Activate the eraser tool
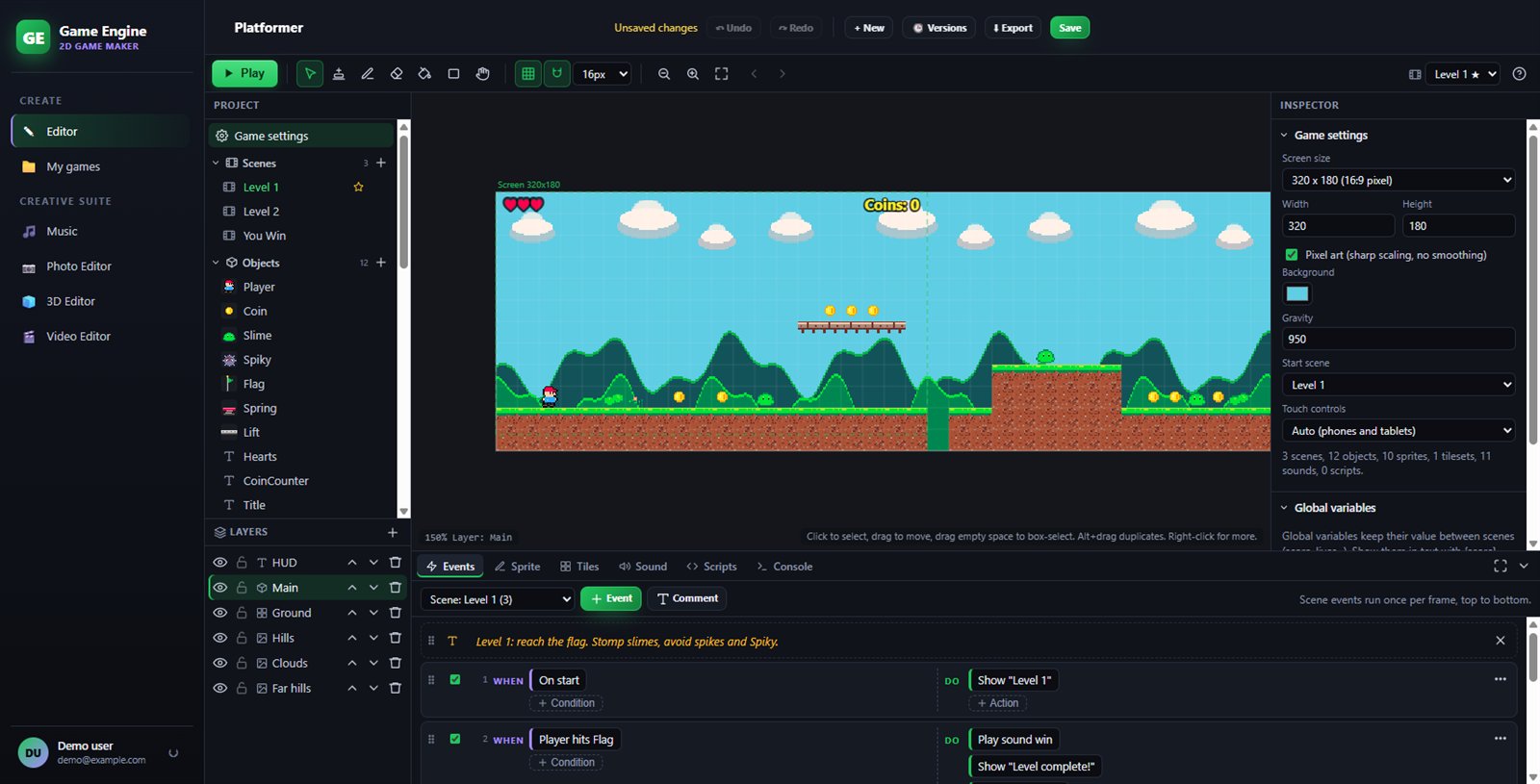 point(397,74)
